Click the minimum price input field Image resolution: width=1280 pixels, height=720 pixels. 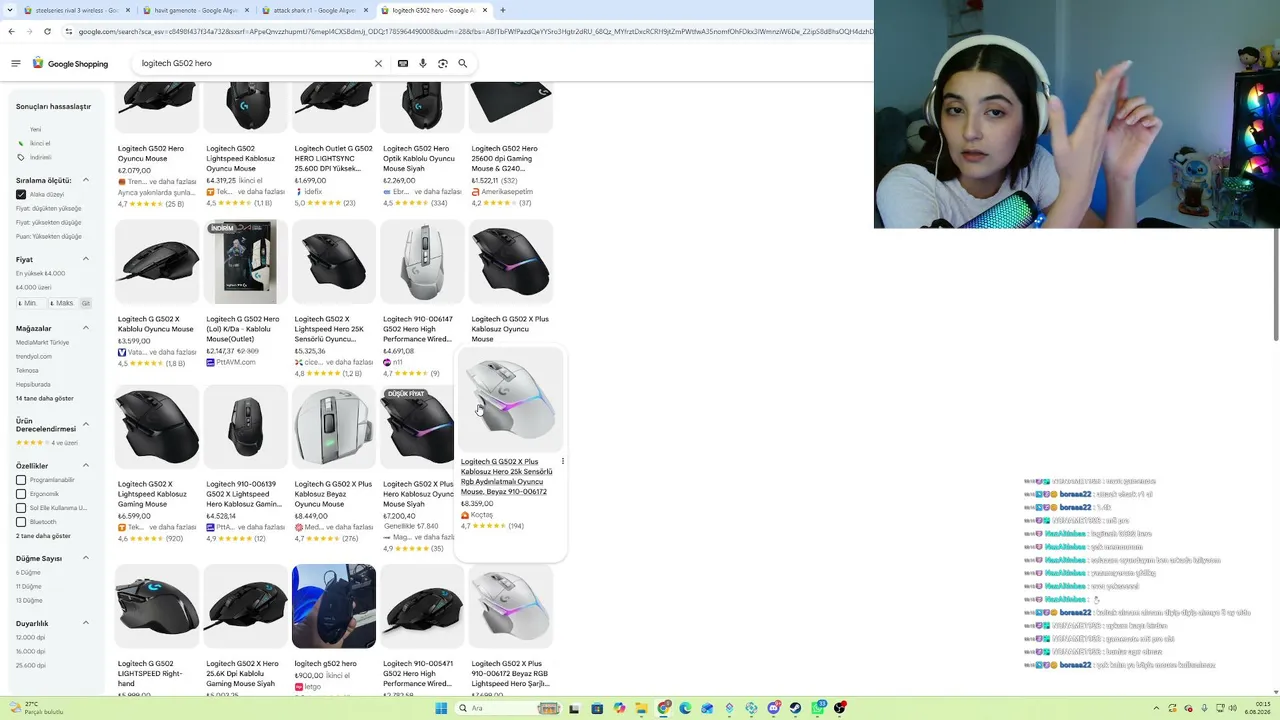(x=31, y=303)
